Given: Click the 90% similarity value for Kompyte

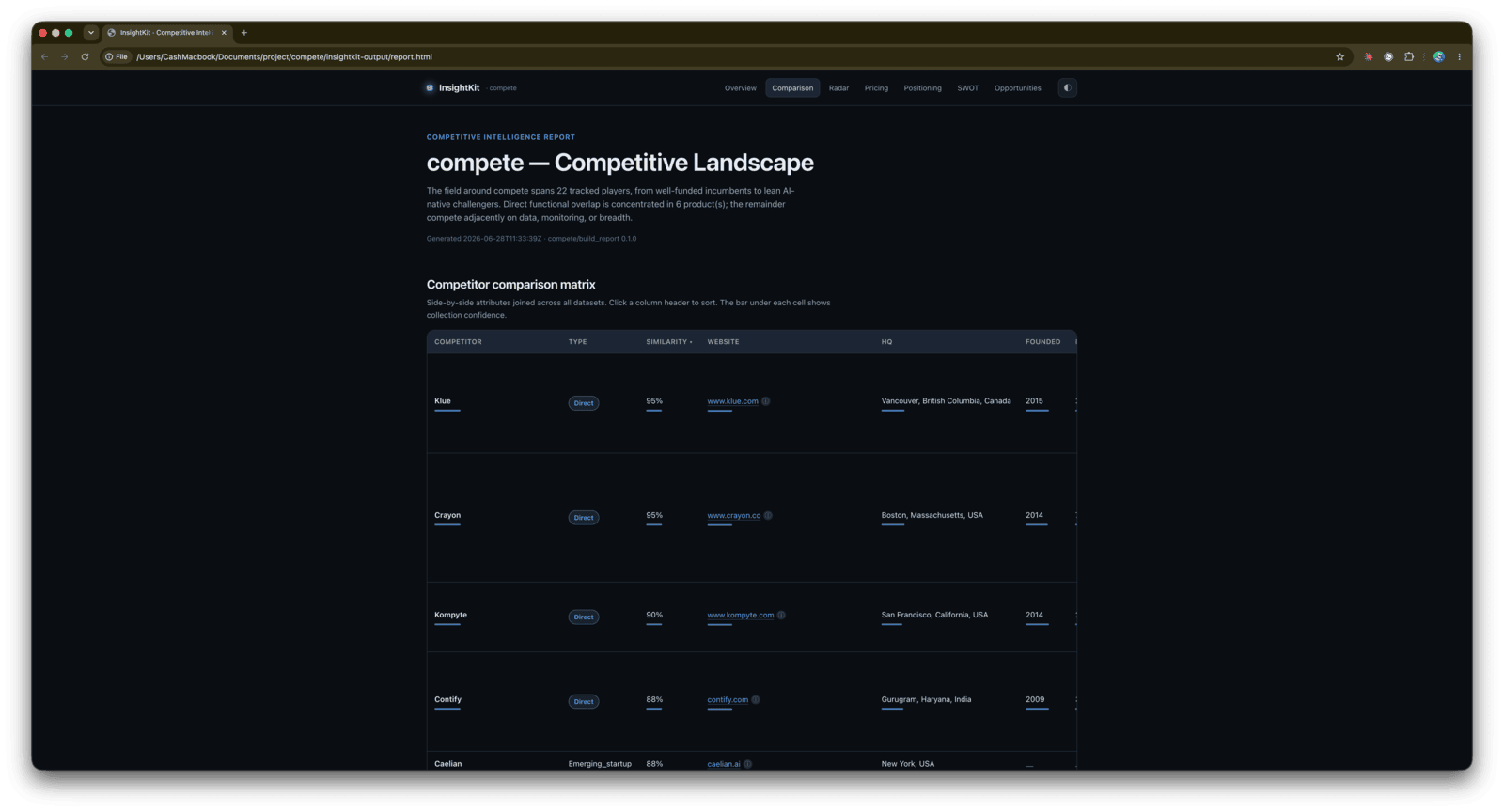Looking at the screenshot, I should click(654, 616).
